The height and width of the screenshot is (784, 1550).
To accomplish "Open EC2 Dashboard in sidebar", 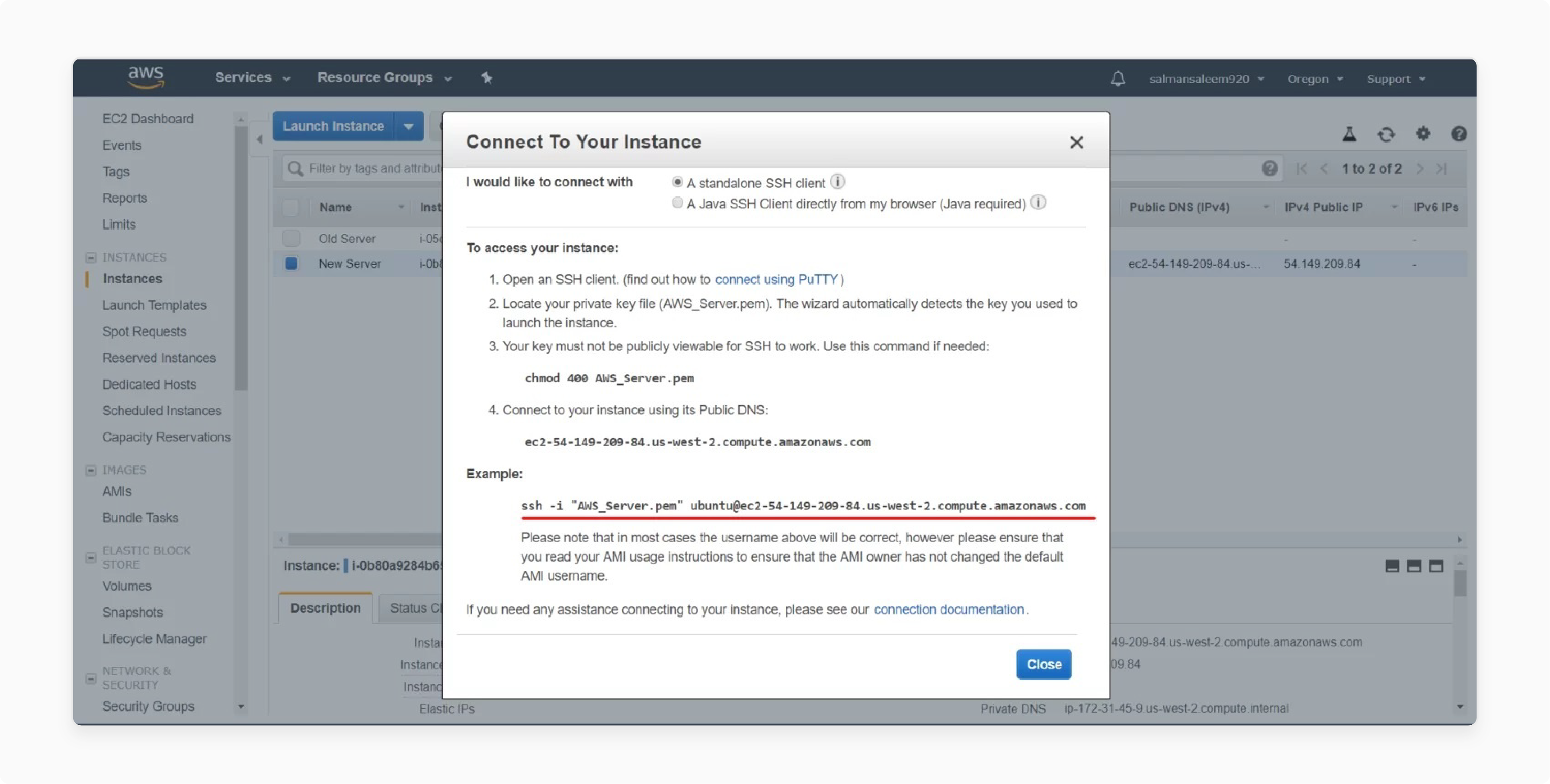I will [148, 118].
